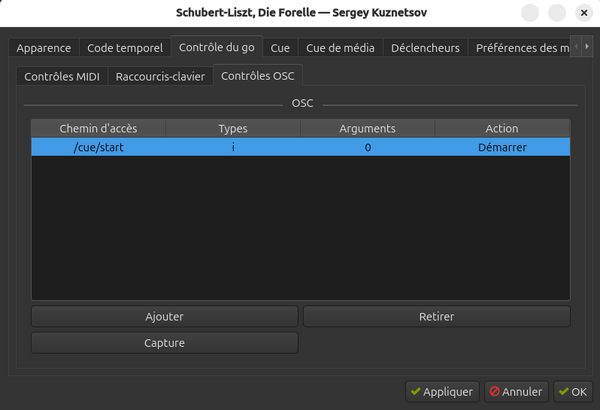
Task: Add a new OSC entry with Ajouter
Action: (x=164, y=316)
